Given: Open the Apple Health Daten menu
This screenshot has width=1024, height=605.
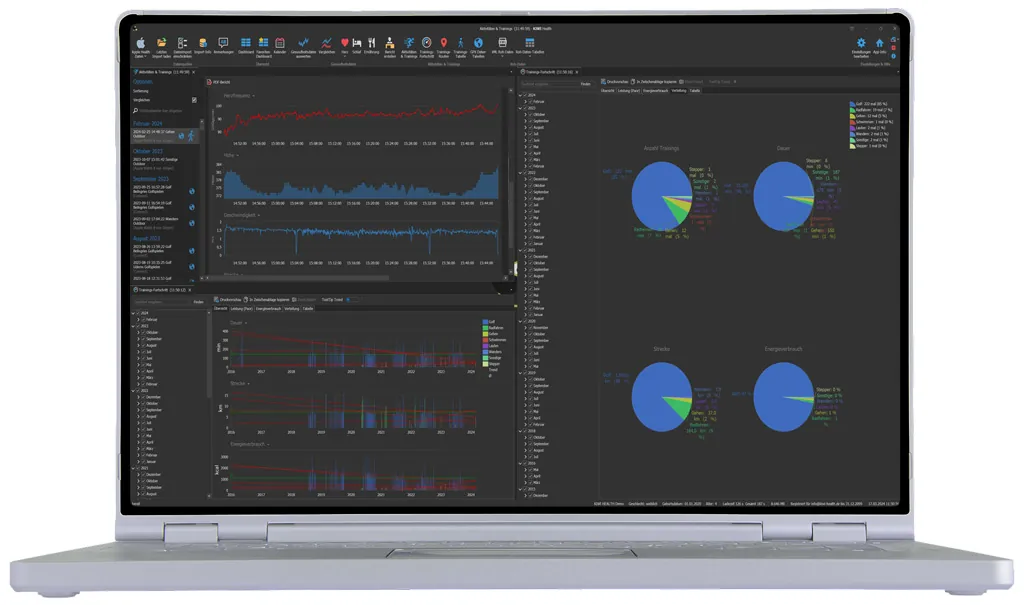Looking at the screenshot, I should (141, 44).
